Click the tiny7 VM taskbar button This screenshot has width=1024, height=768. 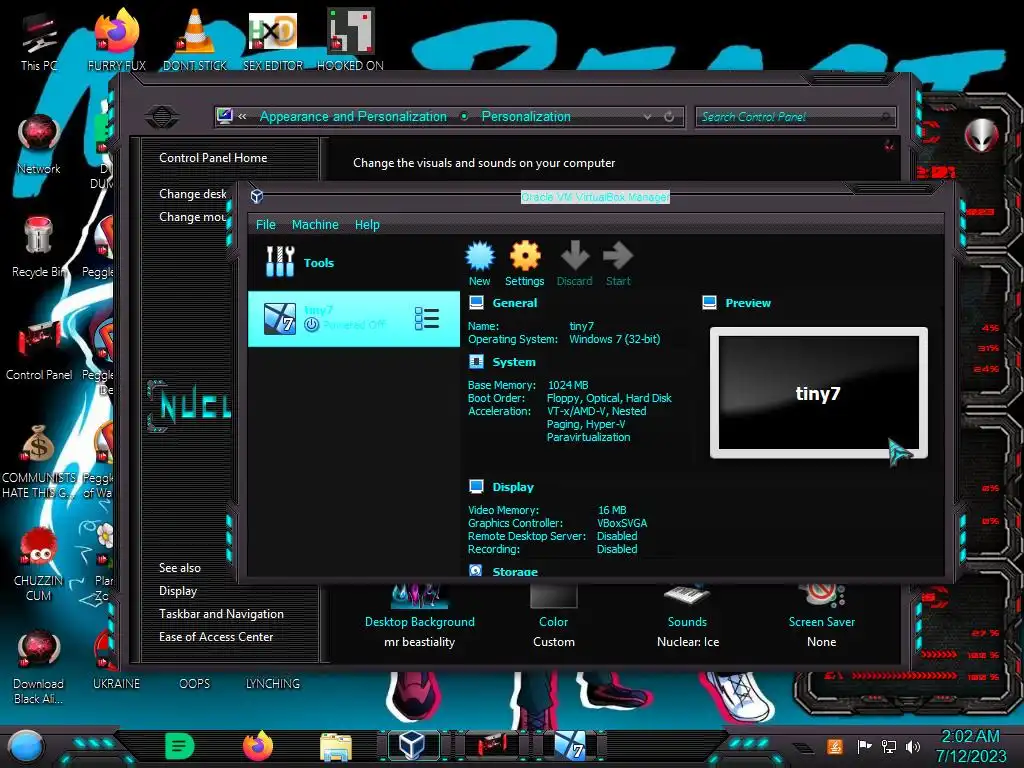click(569, 746)
